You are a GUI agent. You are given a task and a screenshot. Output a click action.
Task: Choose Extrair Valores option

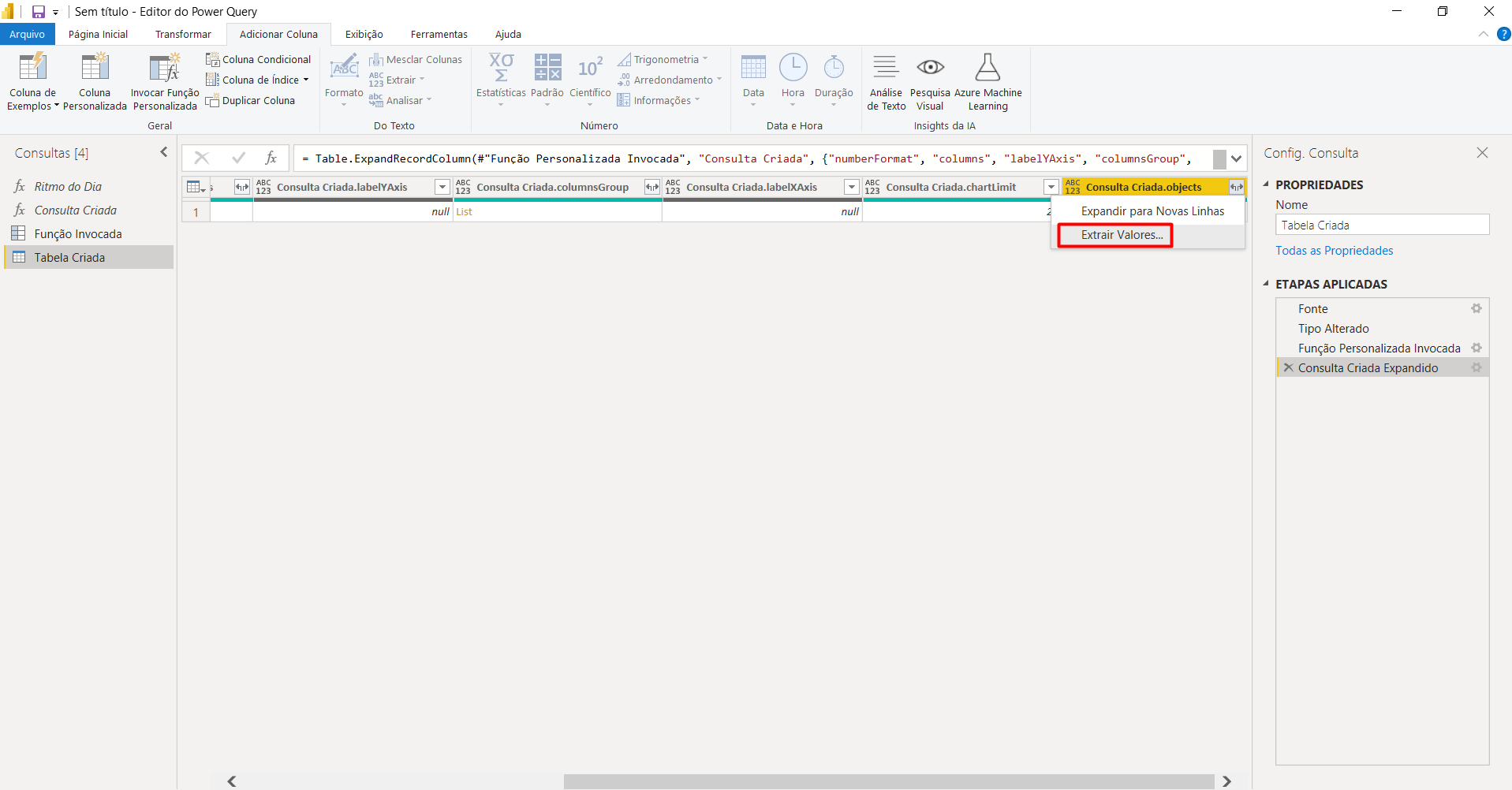(x=1122, y=235)
